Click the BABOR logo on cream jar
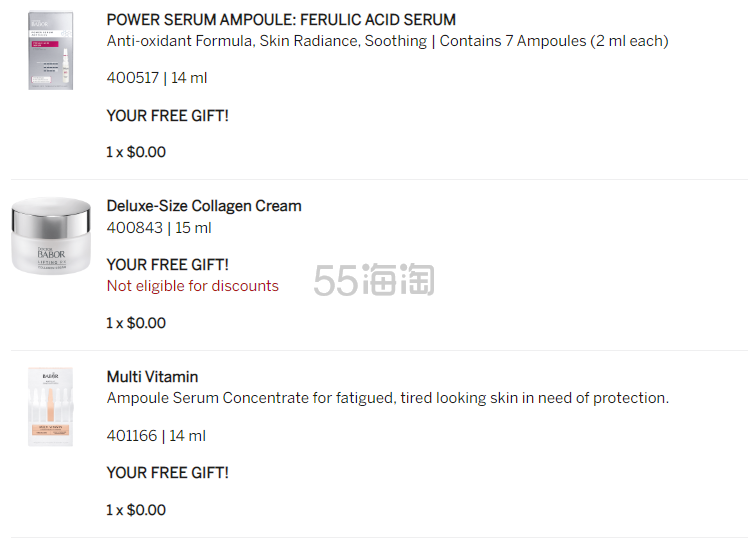This screenshot has width=748, height=560. click(x=51, y=253)
